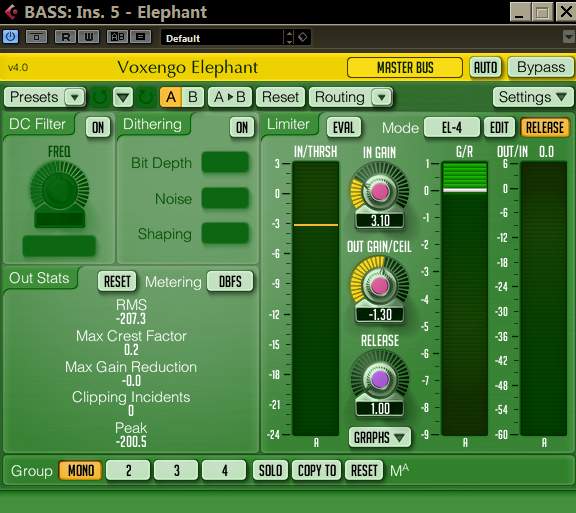The image size is (576, 513).
Task: Open the undo history dropdown arrow
Action: (x=123, y=97)
